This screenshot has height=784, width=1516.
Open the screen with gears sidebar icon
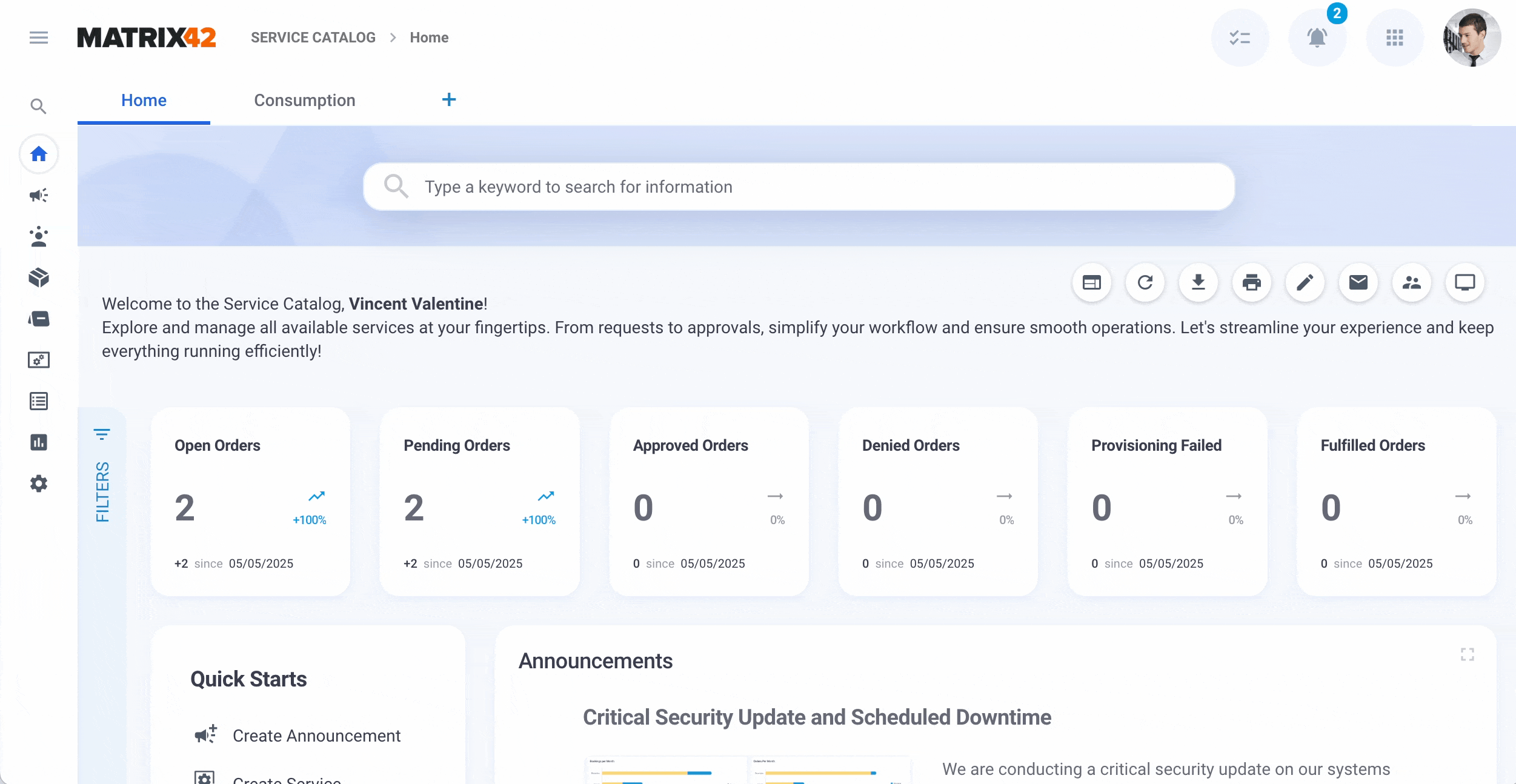point(39,360)
